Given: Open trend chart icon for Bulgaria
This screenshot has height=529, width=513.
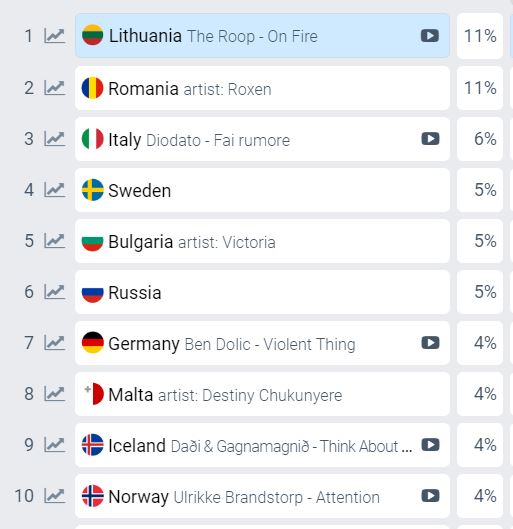Looking at the screenshot, I should [x=54, y=241].
